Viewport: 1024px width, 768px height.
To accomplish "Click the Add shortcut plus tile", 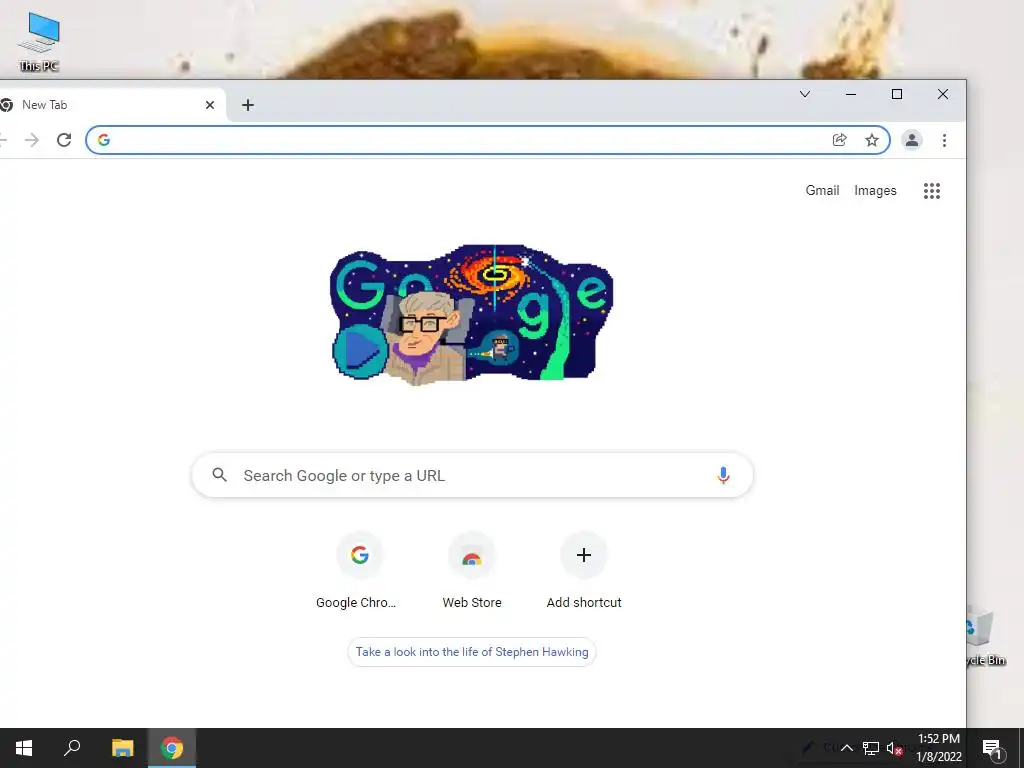I will [584, 571].
